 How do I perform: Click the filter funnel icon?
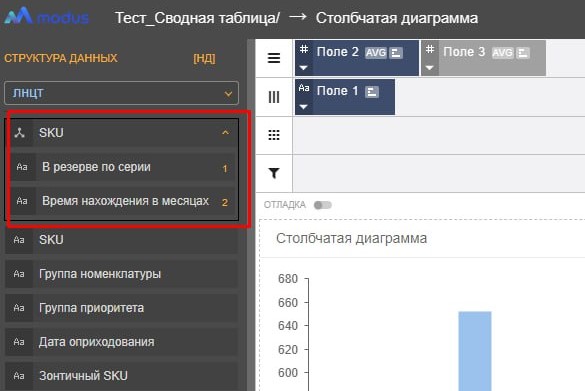click(x=274, y=173)
